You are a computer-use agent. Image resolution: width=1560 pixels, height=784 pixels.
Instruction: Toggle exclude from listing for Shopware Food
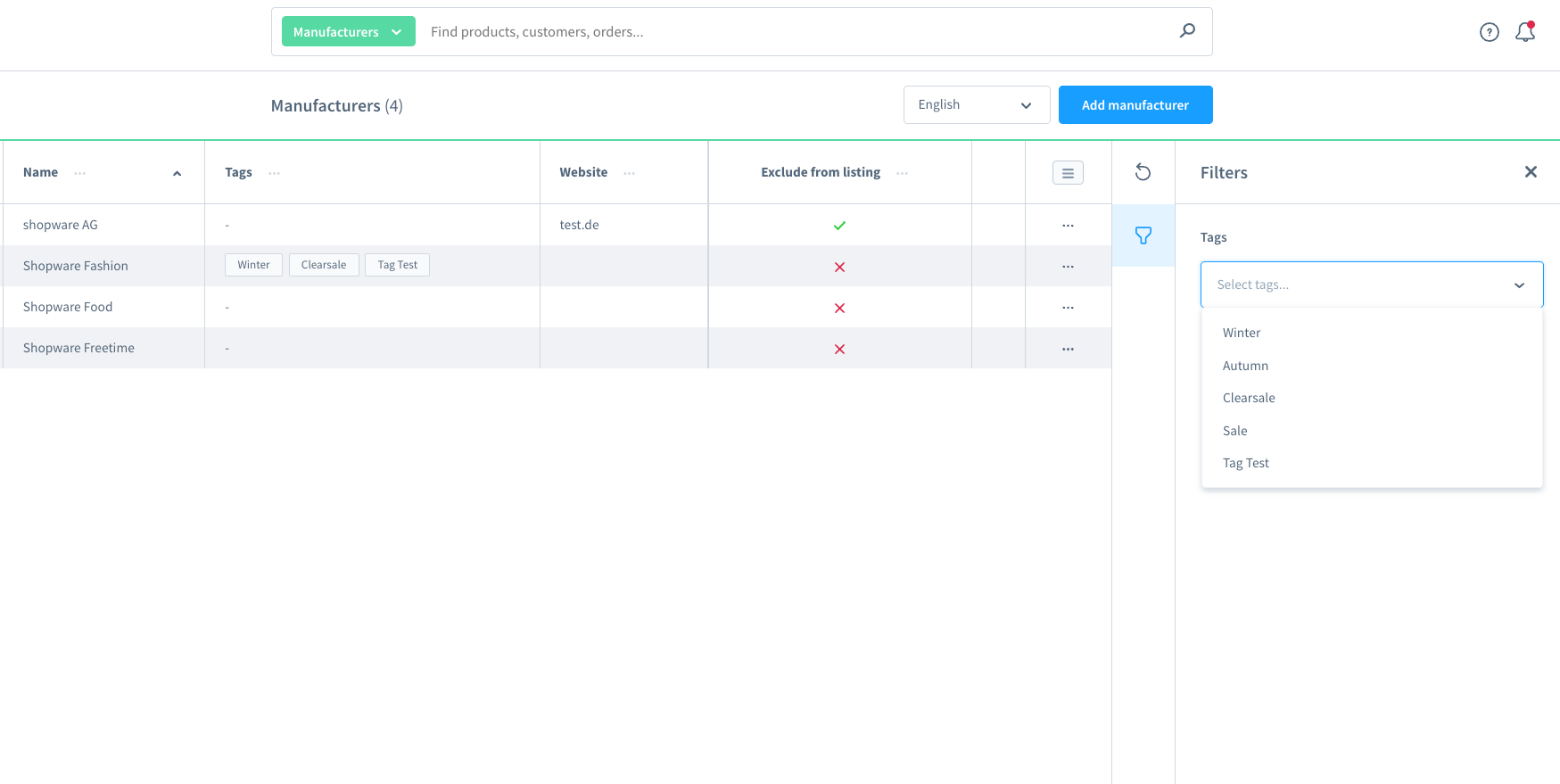pyautogui.click(x=839, y=308)
